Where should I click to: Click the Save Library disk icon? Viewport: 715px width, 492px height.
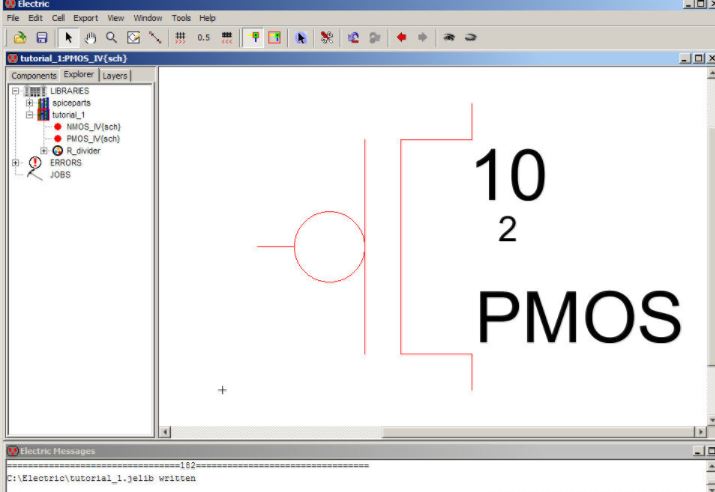(42, 38)
